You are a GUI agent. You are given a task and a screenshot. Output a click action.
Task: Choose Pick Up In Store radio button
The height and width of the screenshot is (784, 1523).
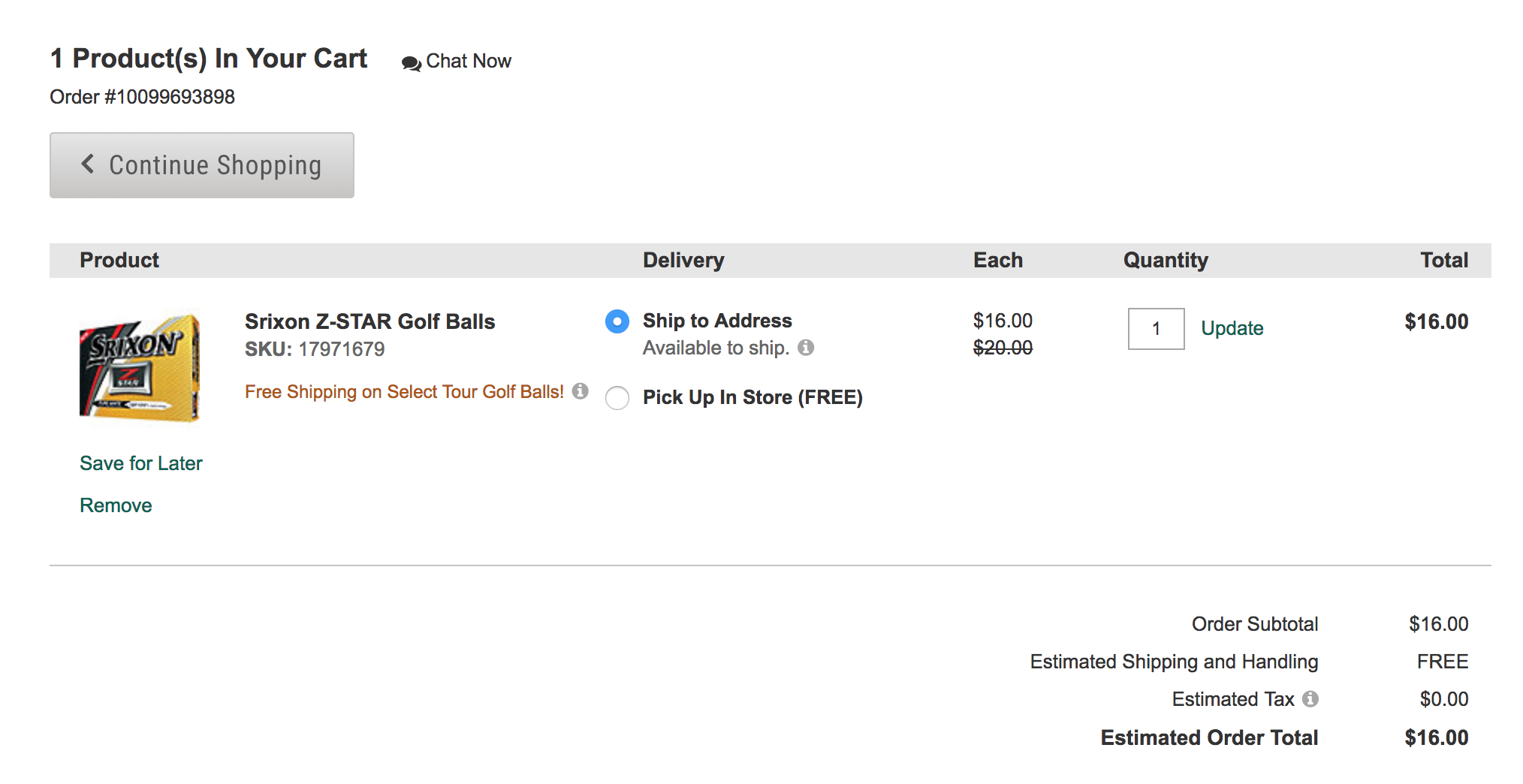tap(617, 398)
